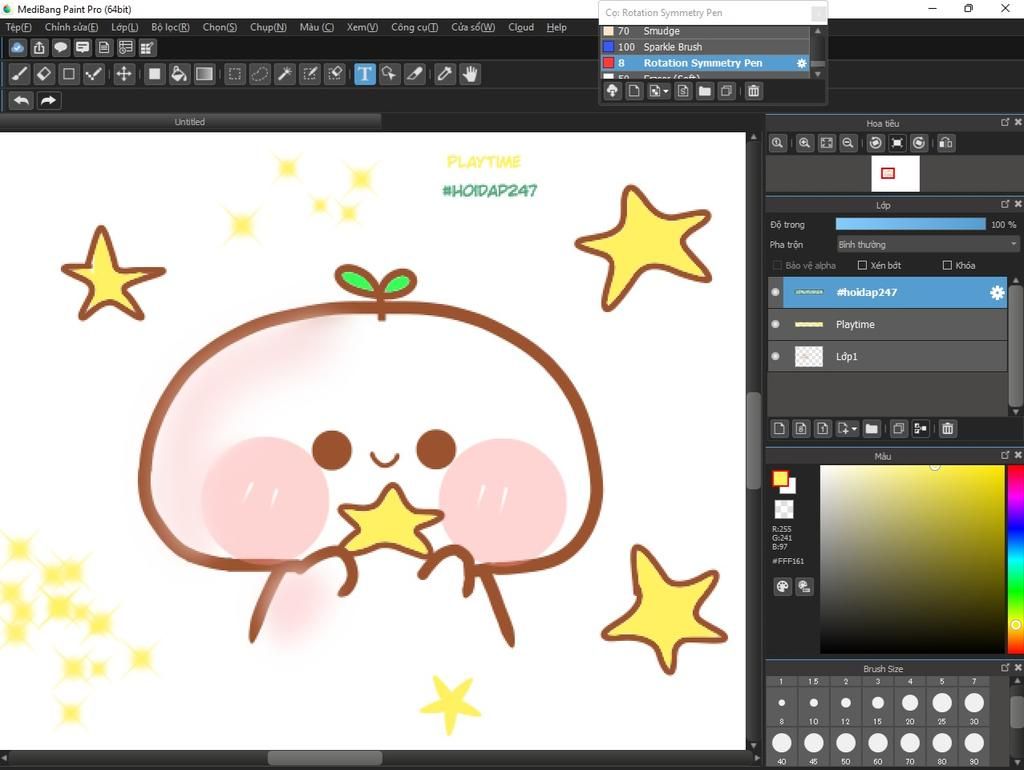Open settings gear of #hoidap247 layer

pyautogui.click(x=997, y=293)
